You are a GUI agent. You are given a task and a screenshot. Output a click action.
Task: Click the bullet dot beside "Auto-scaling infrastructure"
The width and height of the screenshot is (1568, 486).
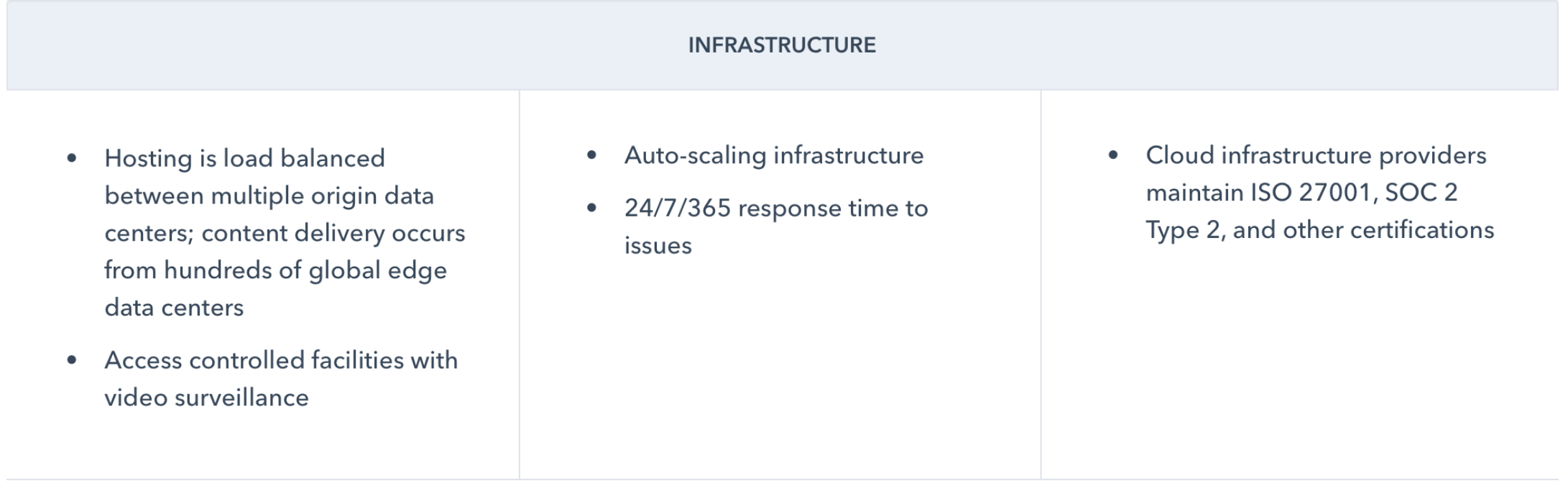pos(591,155)
